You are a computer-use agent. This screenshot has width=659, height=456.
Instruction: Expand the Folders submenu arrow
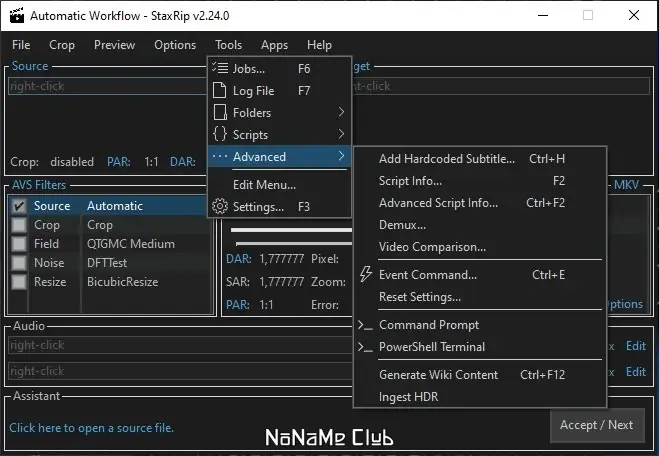(x=341, y=112)
